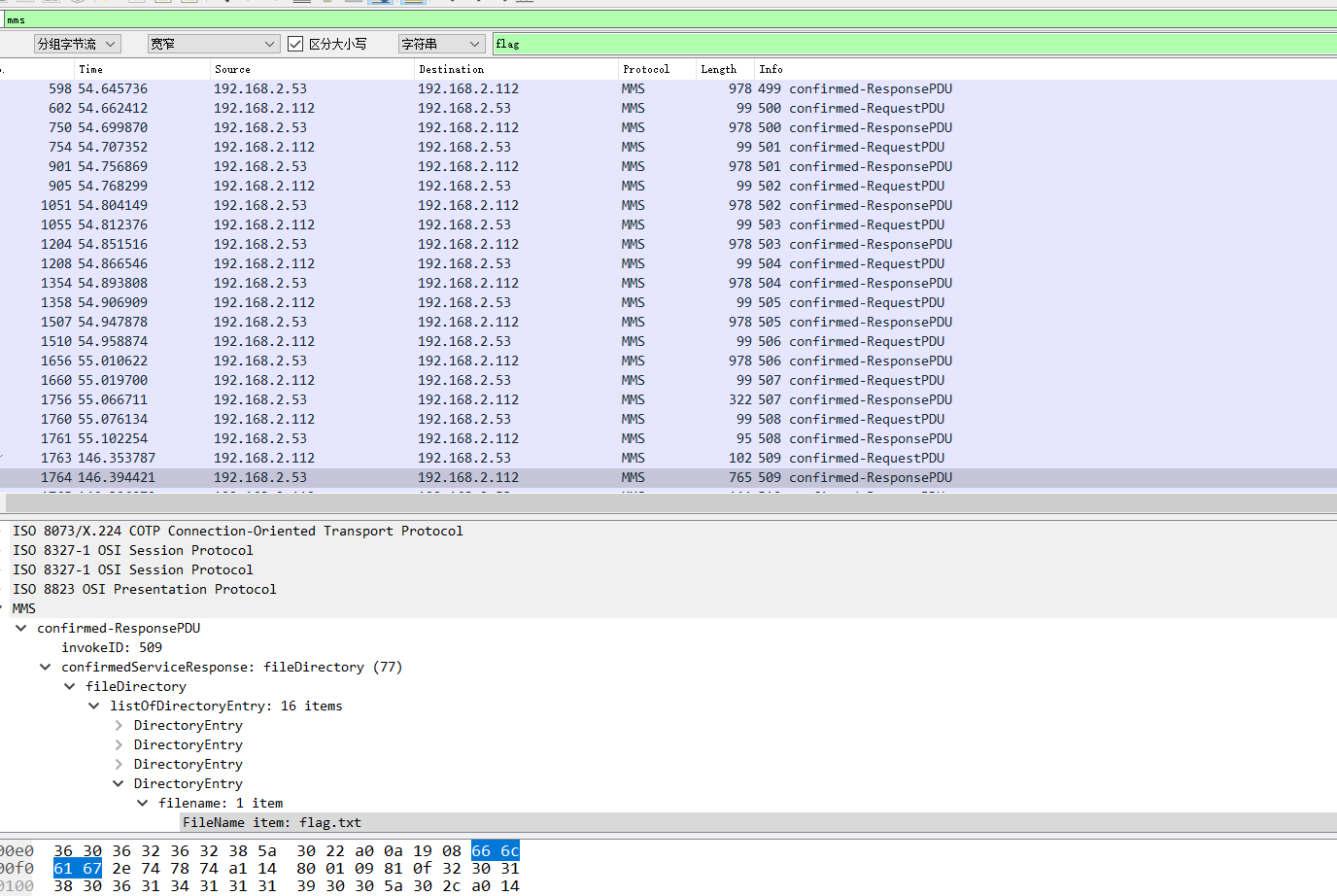The width and height of the screenshot is (1337, 896).
Task: Click highlighted hex bytes 66 6c
Action: click(496, 851)
